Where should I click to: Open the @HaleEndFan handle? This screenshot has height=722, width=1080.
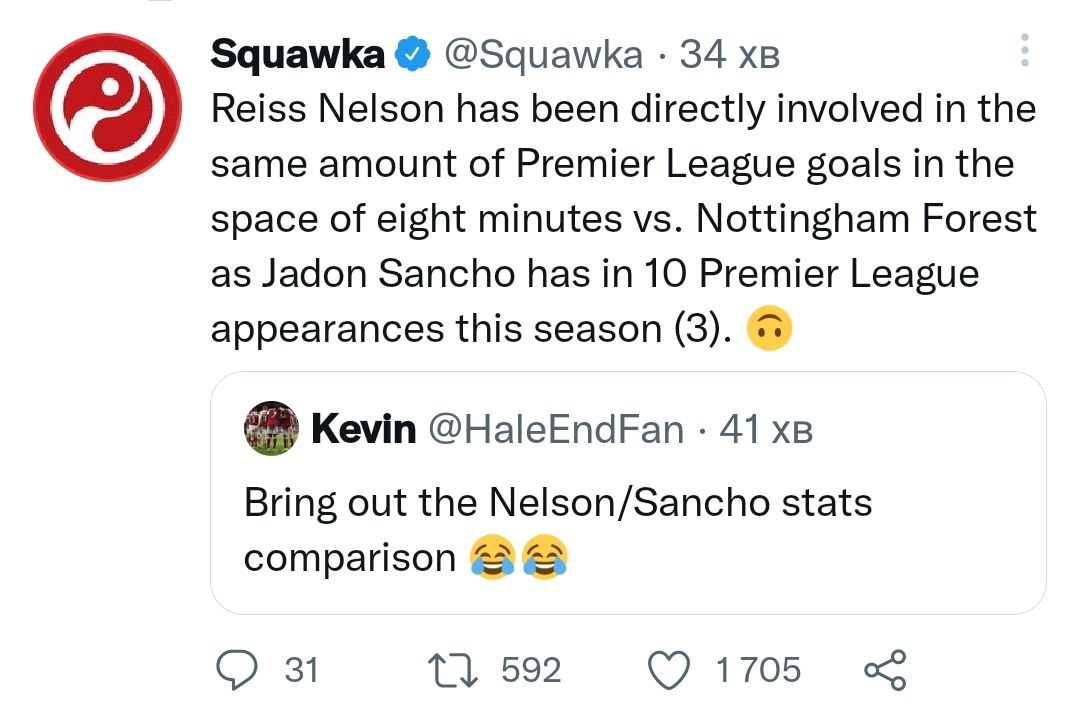556,429
